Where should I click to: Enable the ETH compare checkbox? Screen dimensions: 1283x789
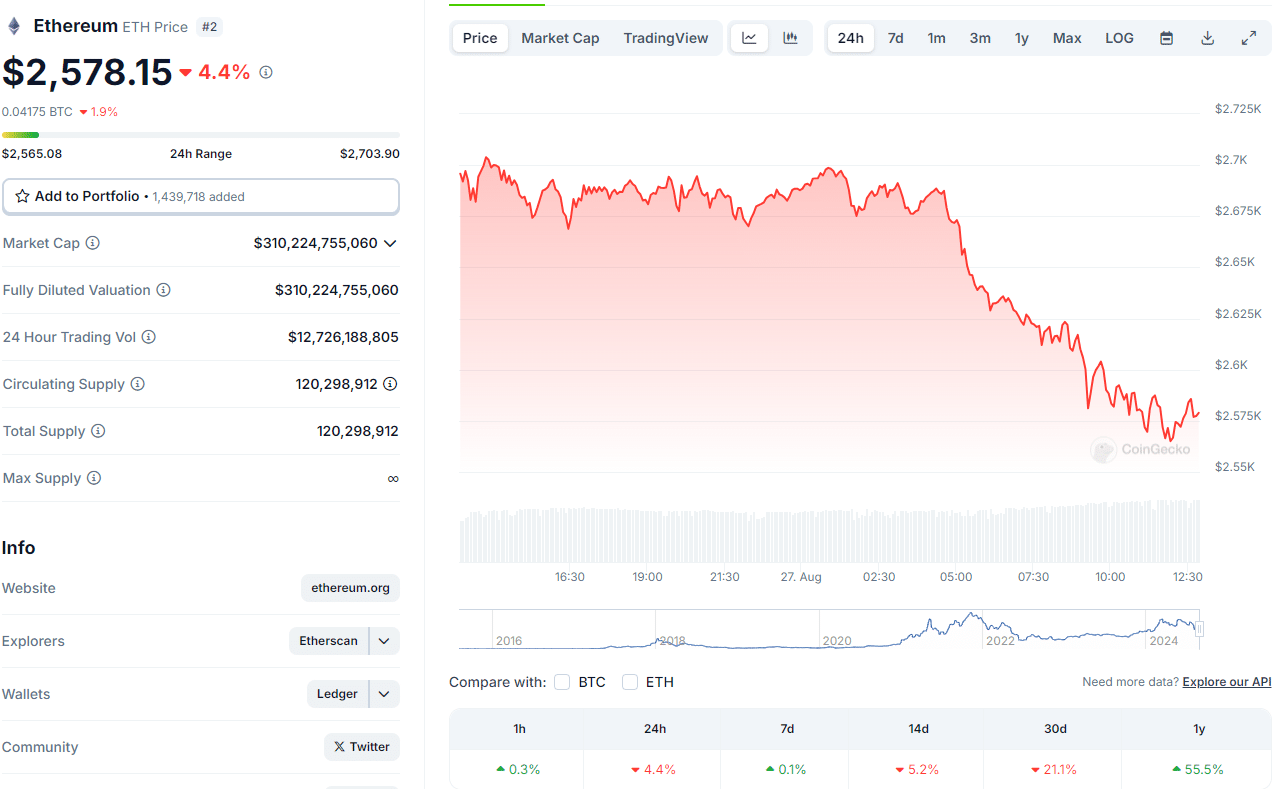(630, 682)
